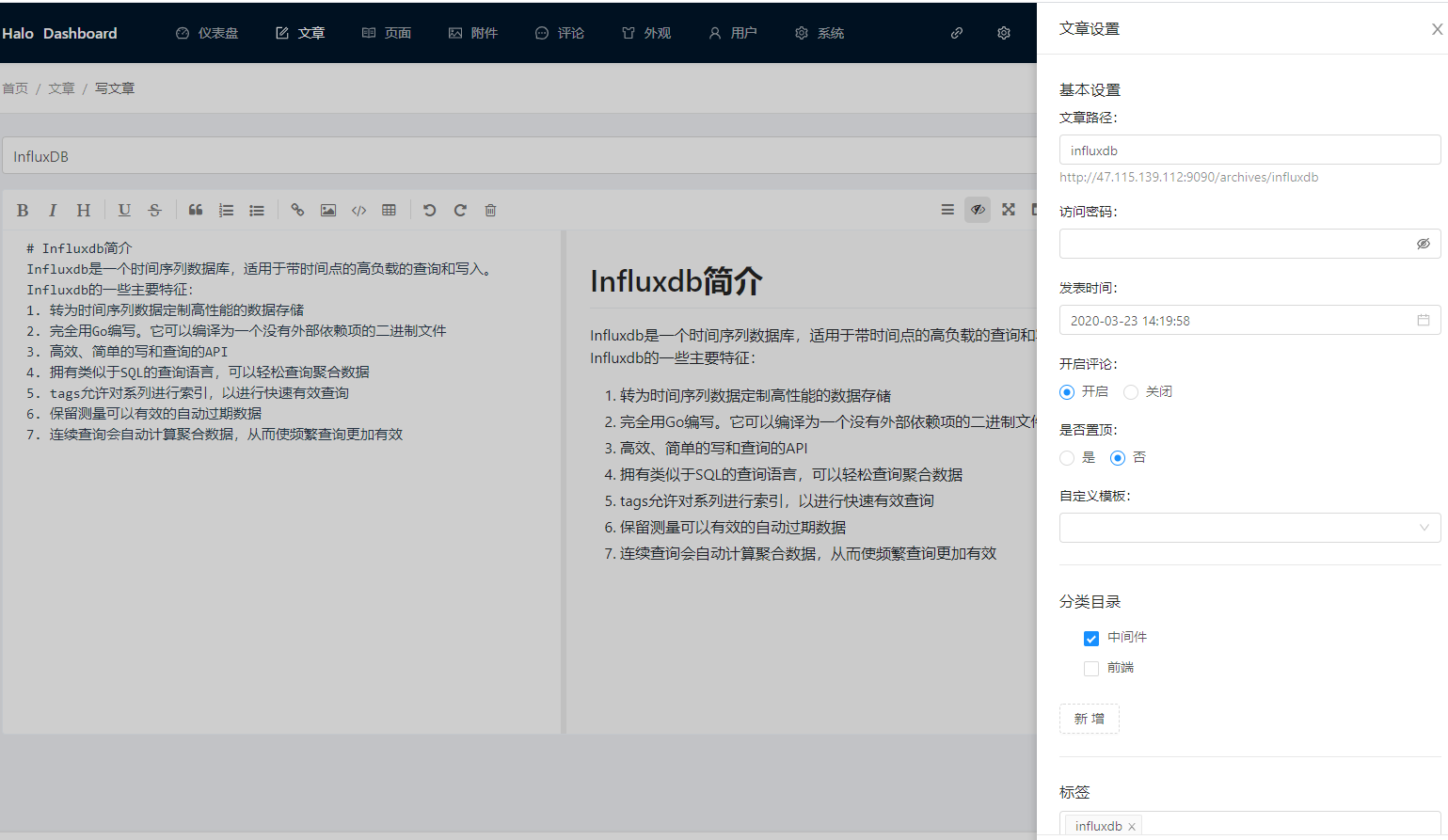Go to 首页 breadcrumb
Image resolution: width=1448 pixels, height=840 pixels.
pos(15,88)
